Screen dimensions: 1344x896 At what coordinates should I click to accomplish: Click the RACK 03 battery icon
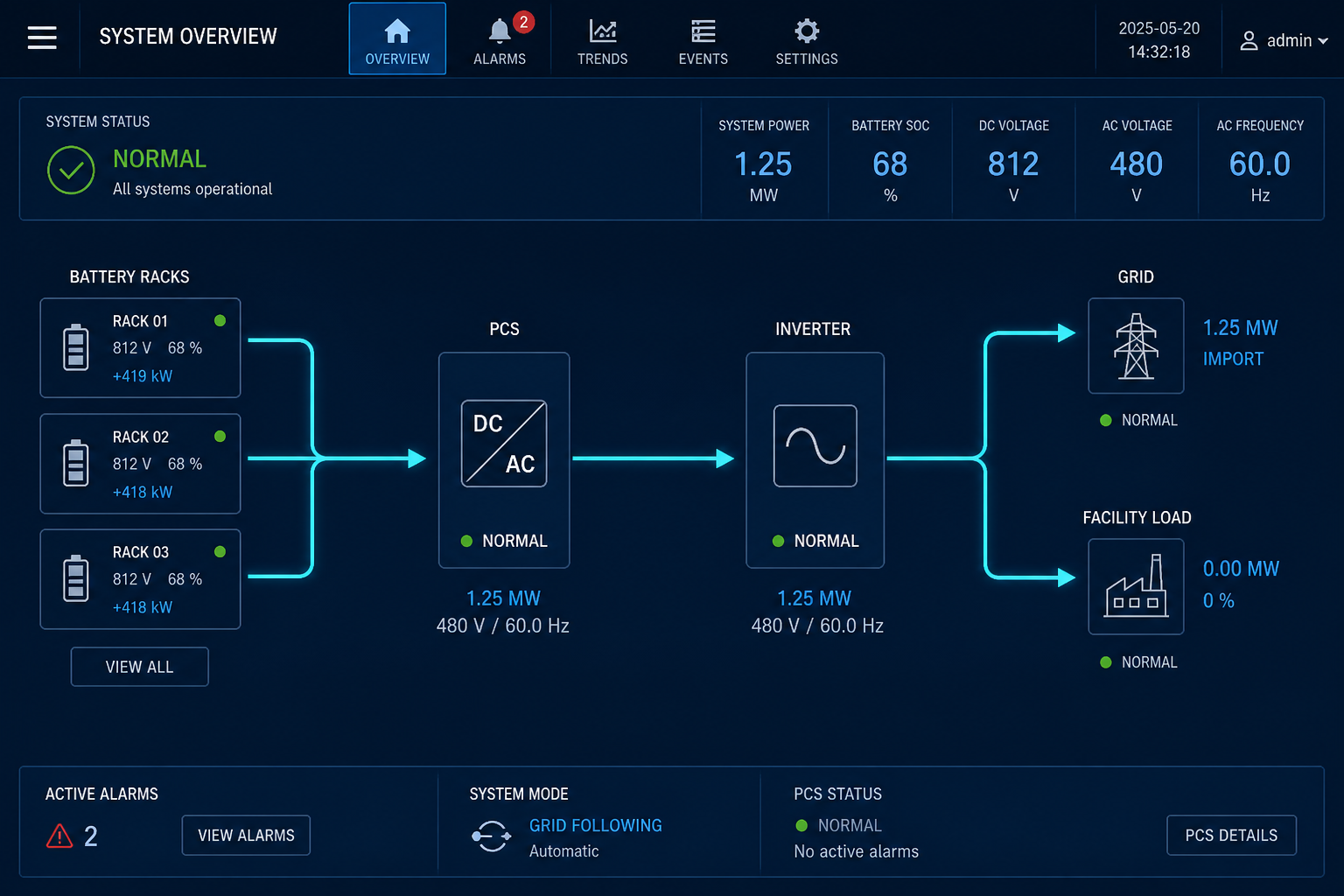pyautogui.click(x=76, y=577)
